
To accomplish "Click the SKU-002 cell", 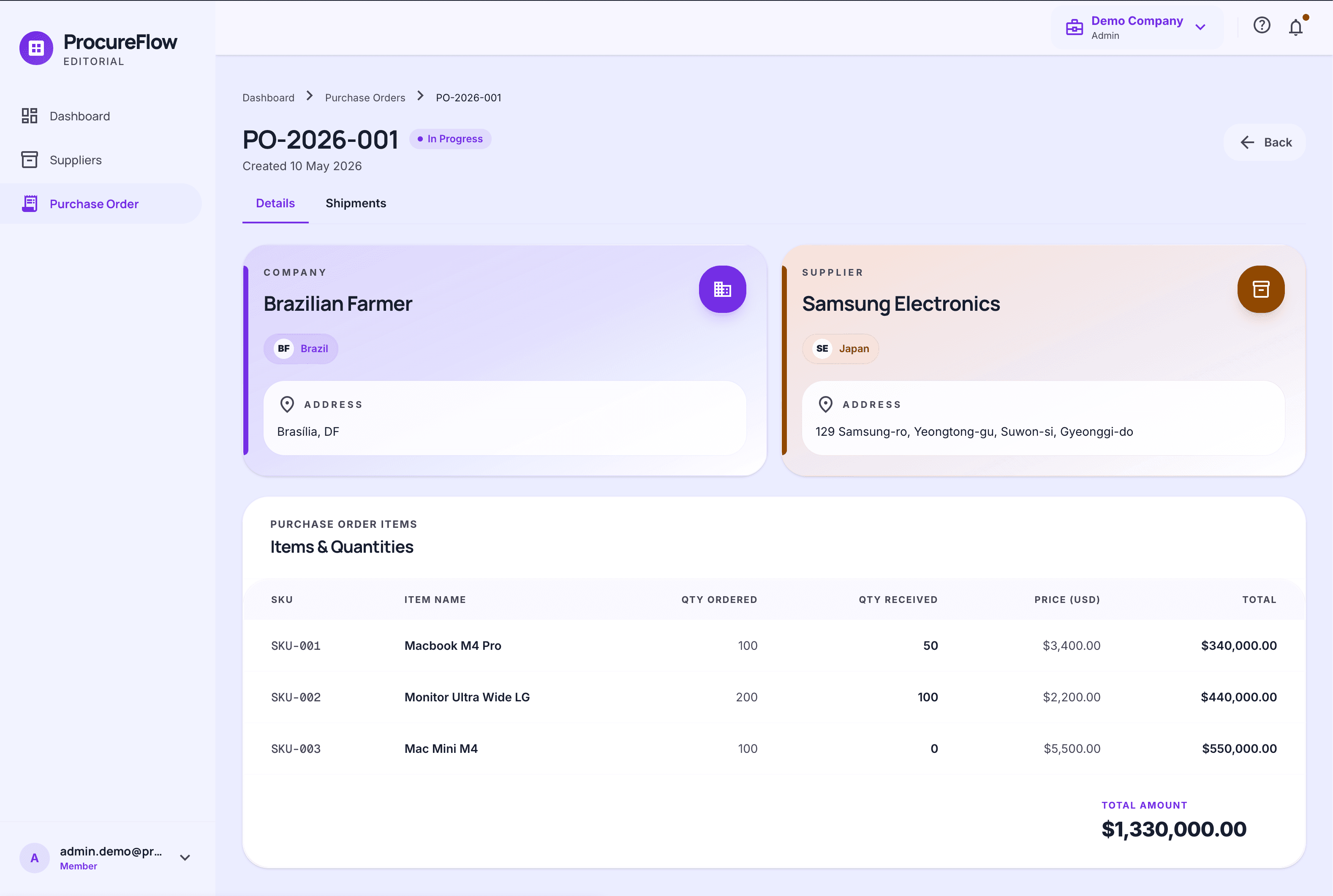I will pyautogui.click(x=296, y=697).
